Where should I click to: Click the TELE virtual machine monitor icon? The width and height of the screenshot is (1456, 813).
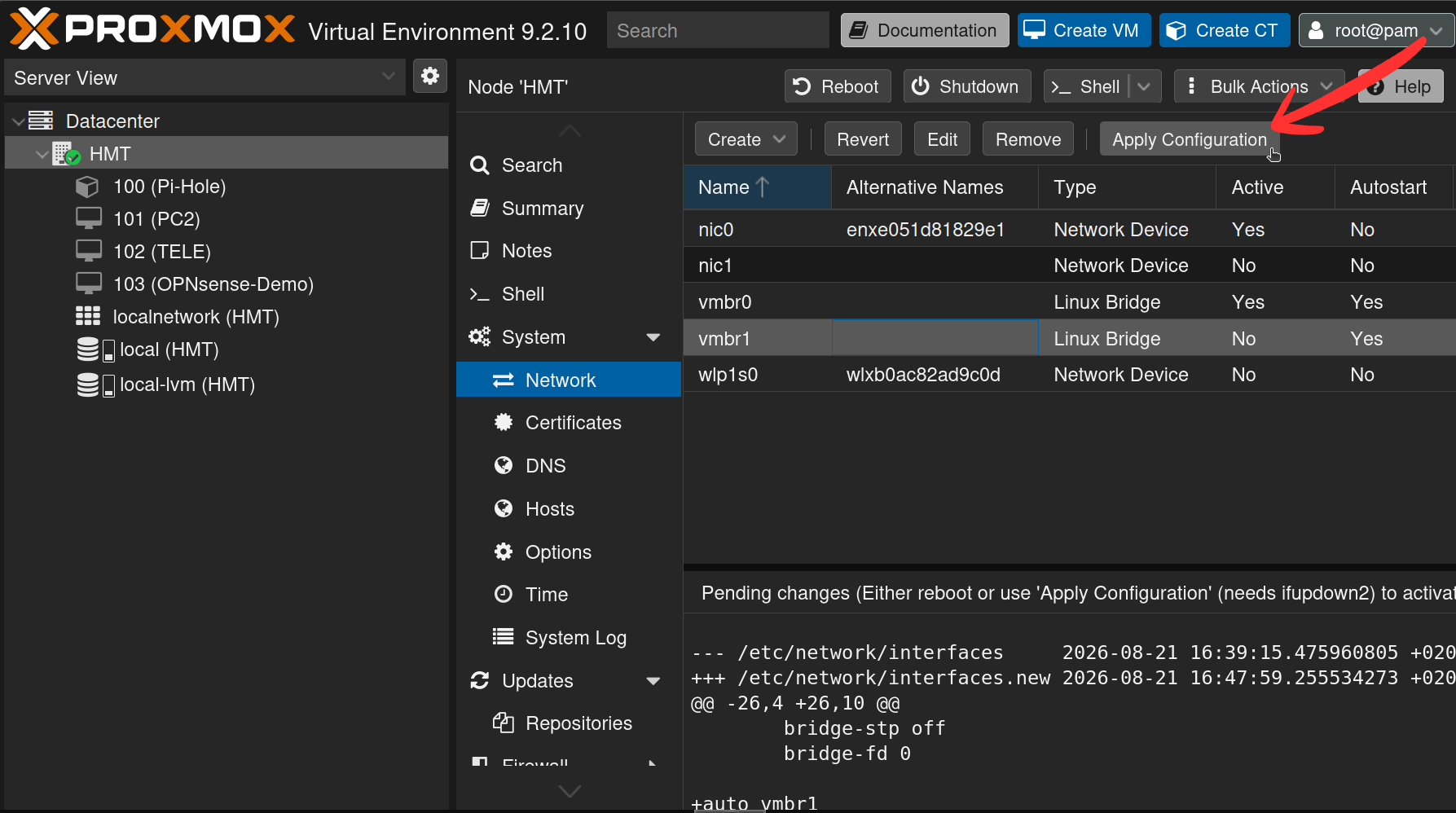[x=89, y=251]
